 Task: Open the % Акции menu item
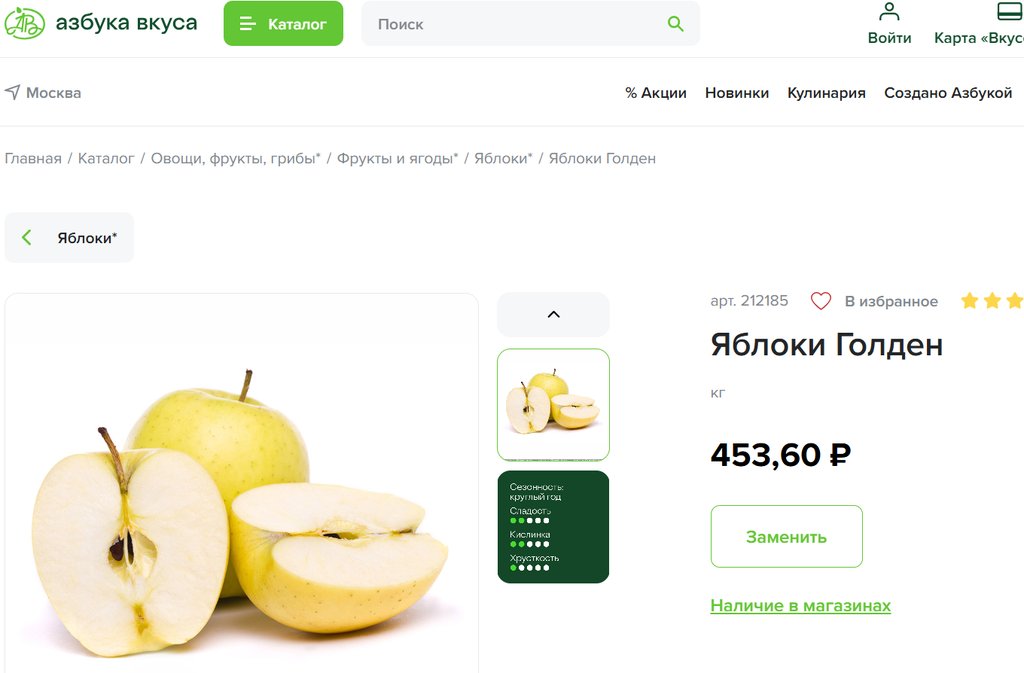pyautogui.click(x=656, y=93)
